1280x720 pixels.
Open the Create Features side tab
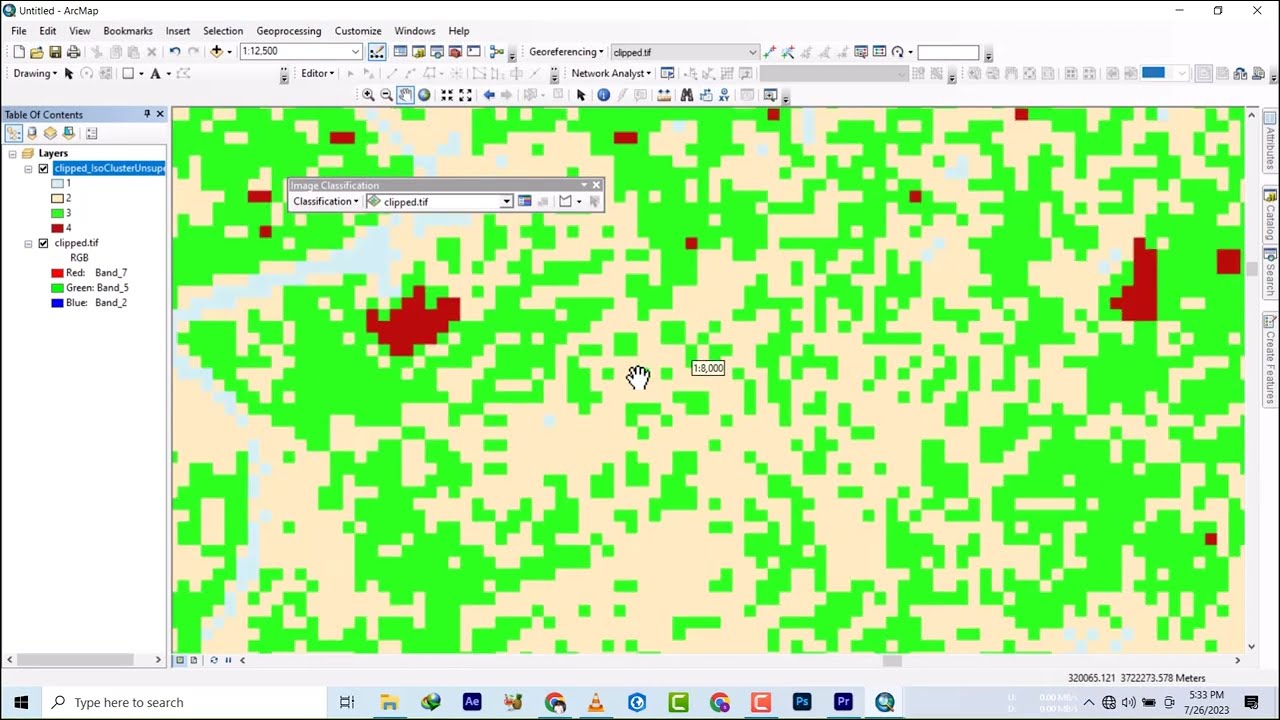tap(1270, 360)
